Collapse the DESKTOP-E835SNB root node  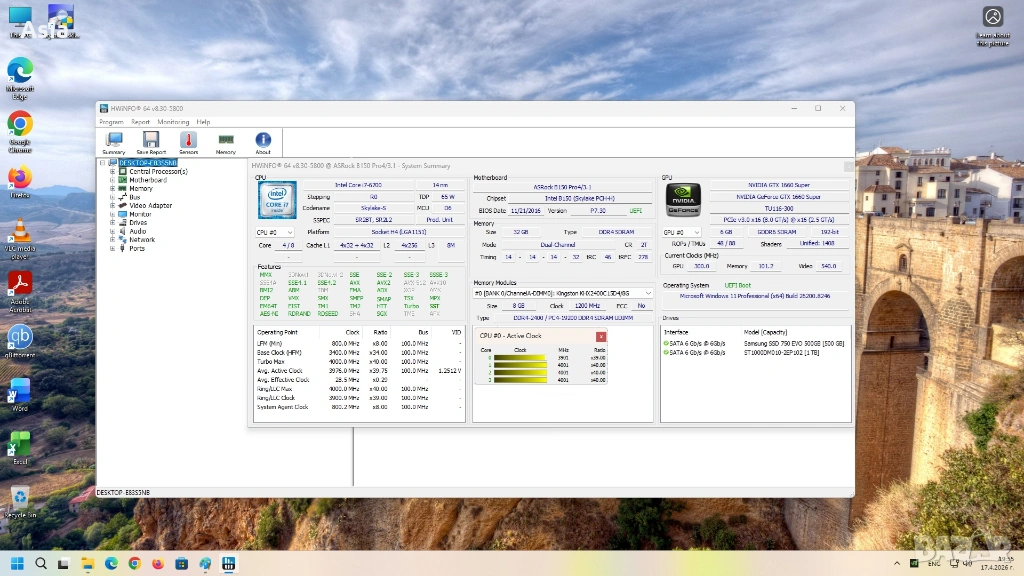(102, 163)
